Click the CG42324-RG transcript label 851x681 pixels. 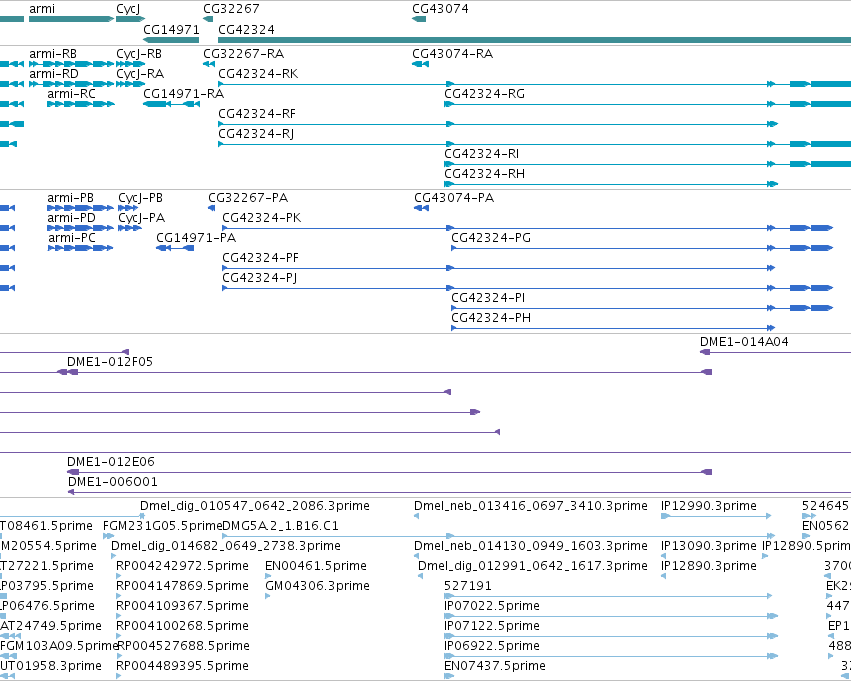485,94
